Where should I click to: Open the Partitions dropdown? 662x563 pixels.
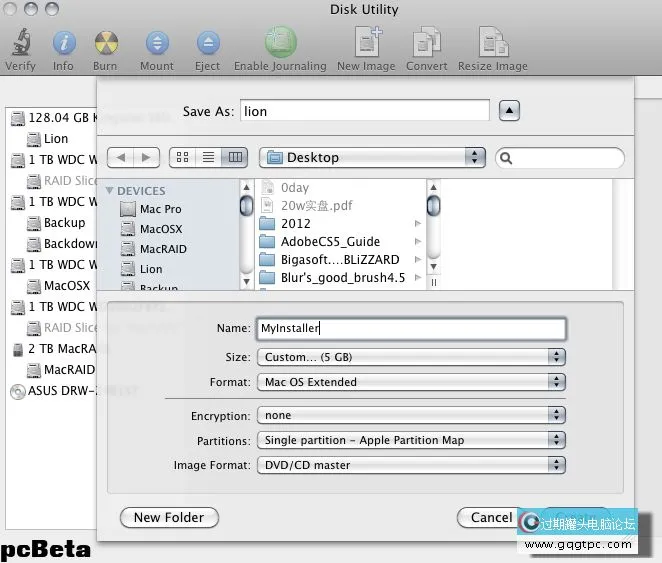point(410,440)
